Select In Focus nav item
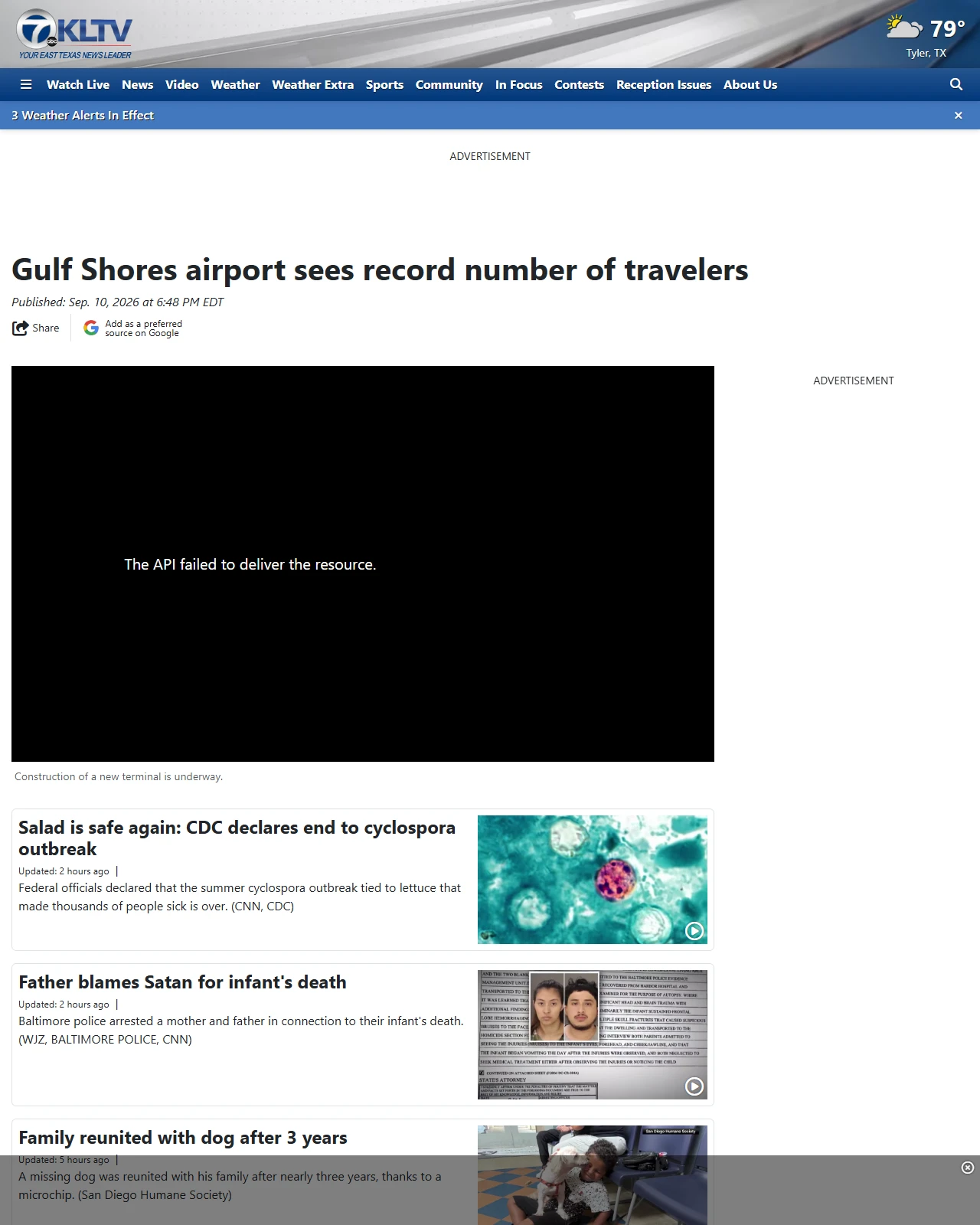980x1225 pixels. (519, 85)
